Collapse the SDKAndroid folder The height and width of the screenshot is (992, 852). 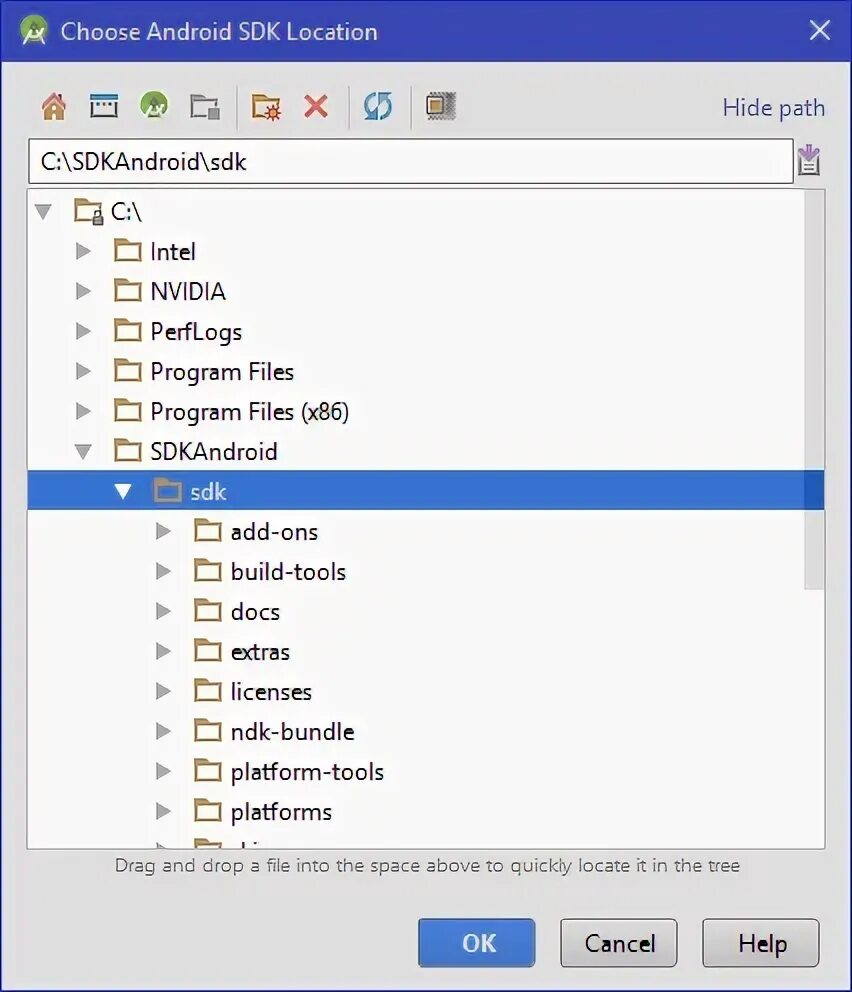(x=83, y=451)
